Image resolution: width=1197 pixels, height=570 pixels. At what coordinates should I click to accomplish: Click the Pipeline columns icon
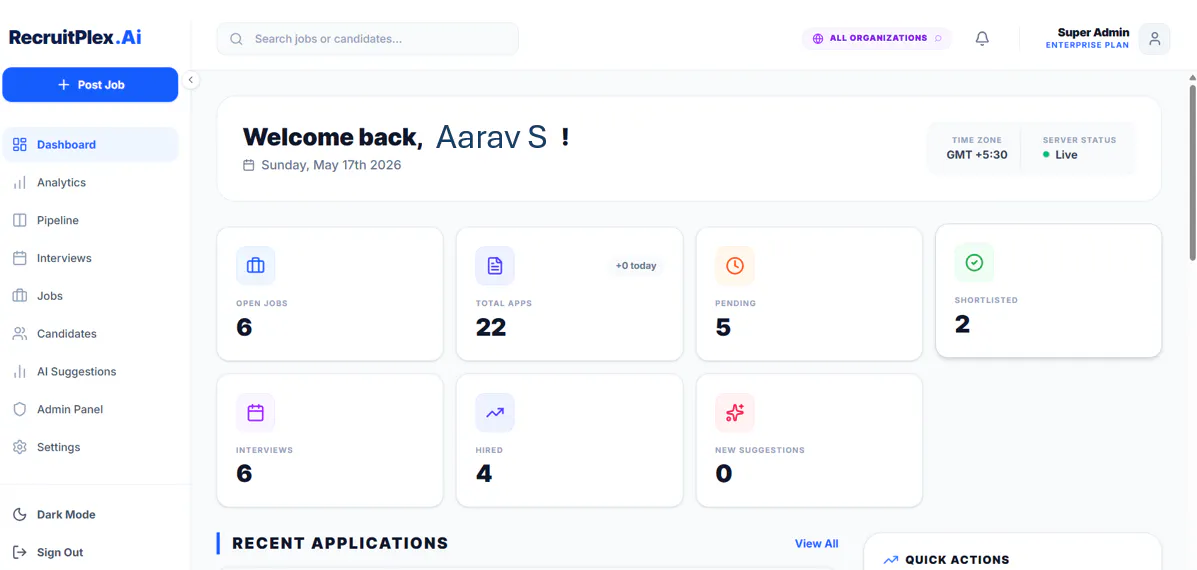[20, 221]
